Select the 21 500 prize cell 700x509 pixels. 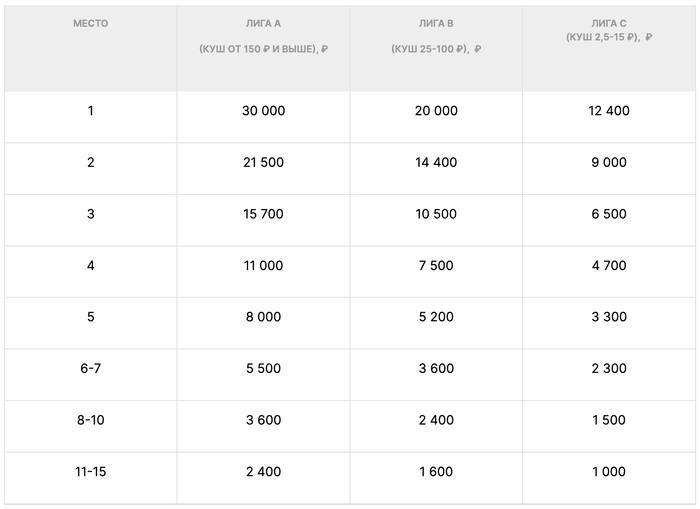click(x=263, y=162)
